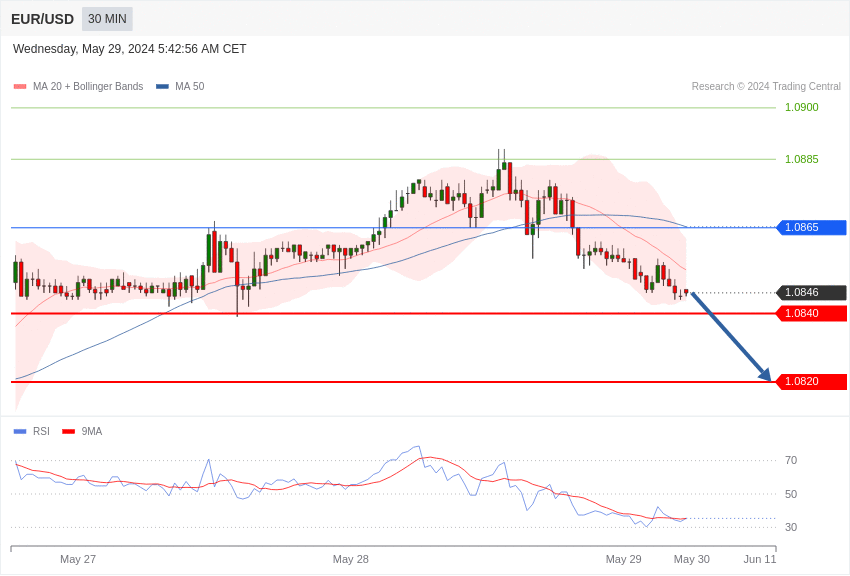Click the May 28 date axis label

click(x=351, y=559)
